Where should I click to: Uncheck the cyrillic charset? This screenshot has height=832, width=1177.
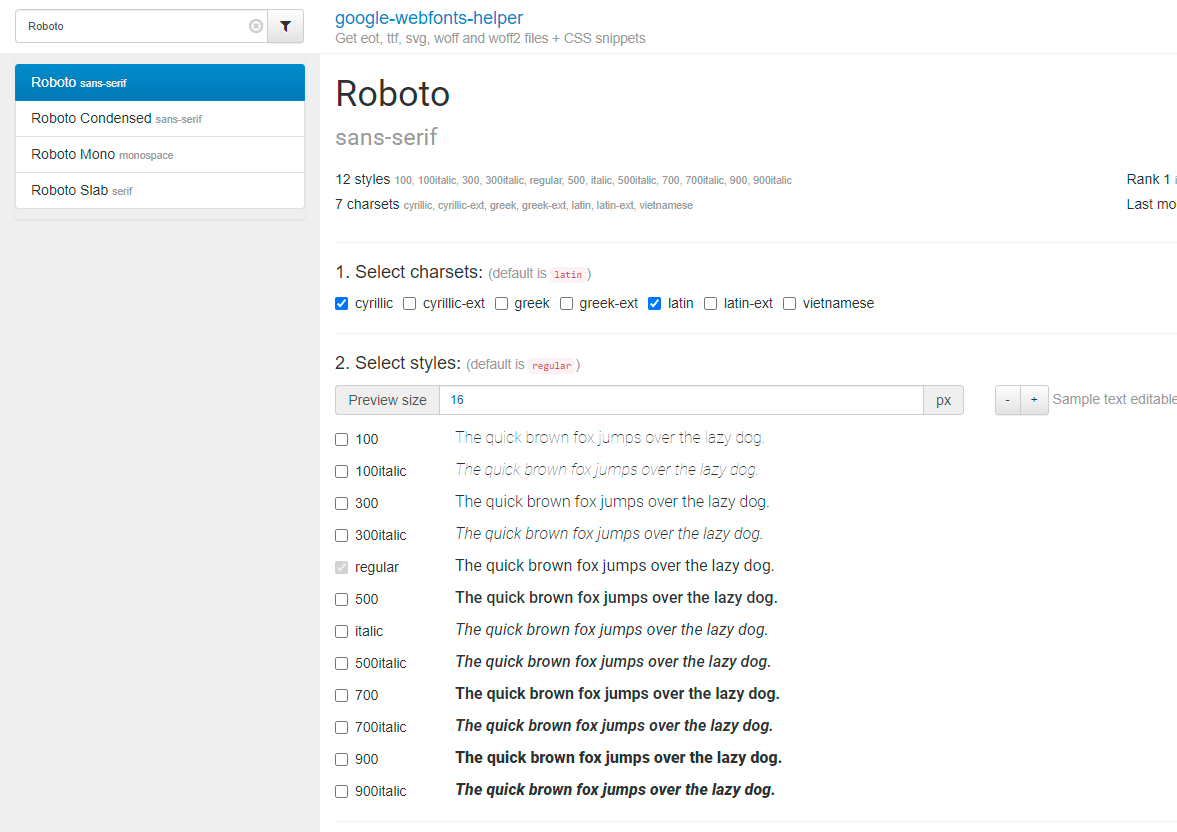point(342,303)
